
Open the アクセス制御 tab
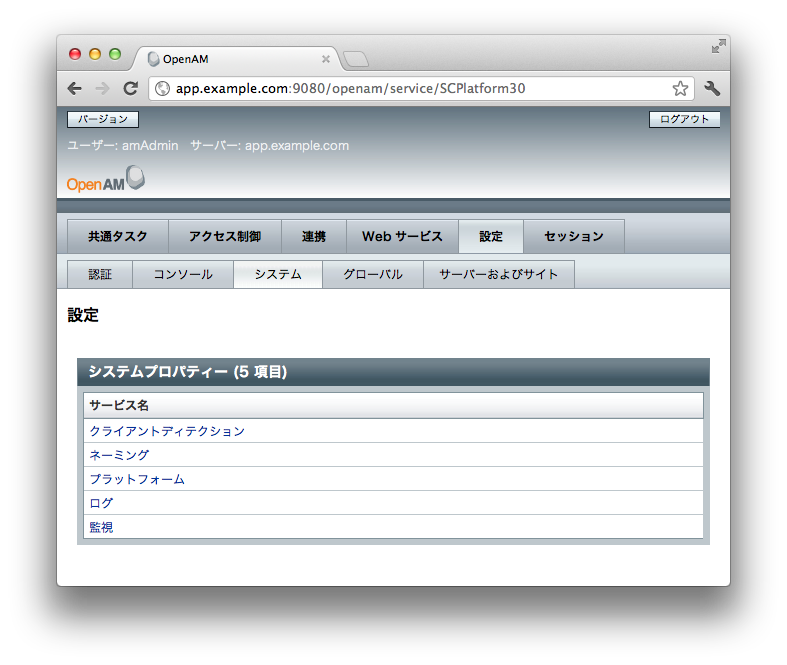click(x=225, y=237)
